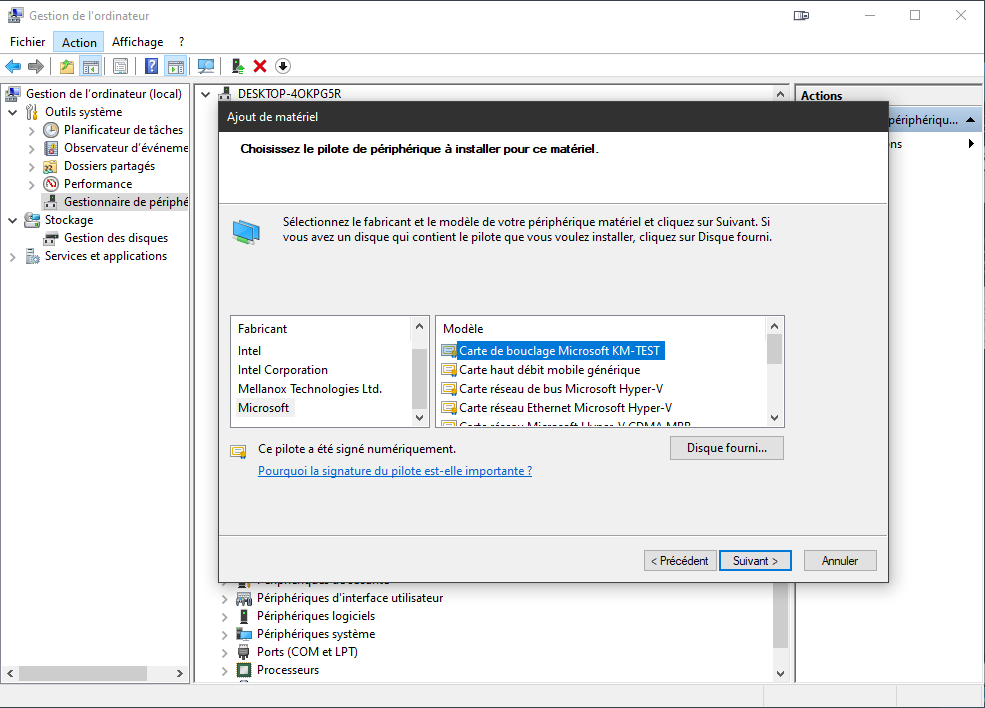Open the Action menu
The image size is (985, 708).
coord(79,42)
